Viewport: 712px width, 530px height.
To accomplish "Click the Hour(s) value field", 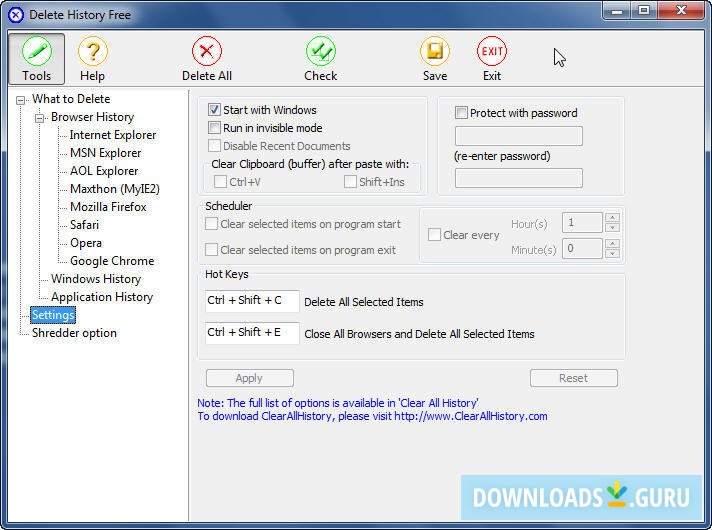I will pos(582,223).
